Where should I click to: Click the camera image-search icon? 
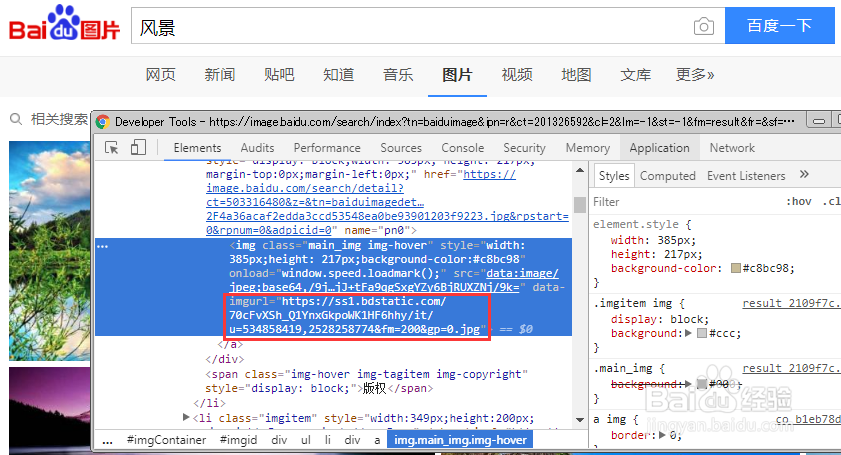[703, 26]
